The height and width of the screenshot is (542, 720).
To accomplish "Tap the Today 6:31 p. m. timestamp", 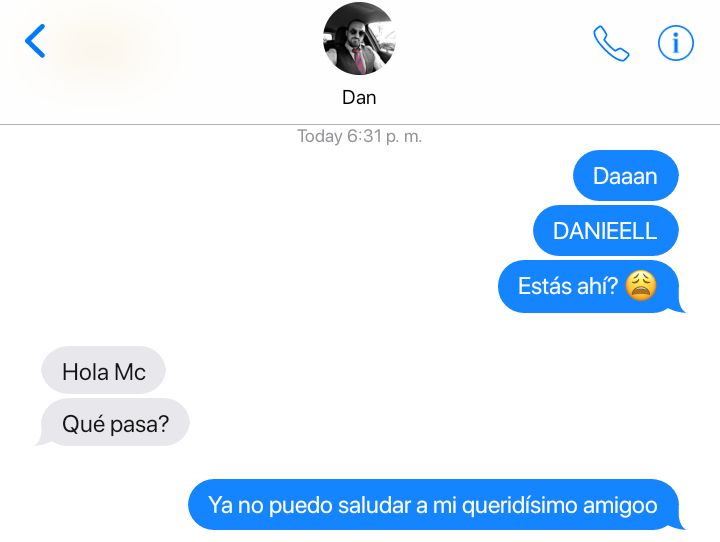I will point(359,136).
